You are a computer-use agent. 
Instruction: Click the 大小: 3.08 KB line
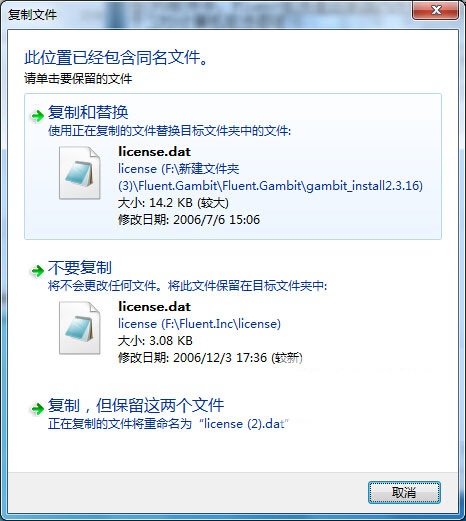tap(155, 341)
